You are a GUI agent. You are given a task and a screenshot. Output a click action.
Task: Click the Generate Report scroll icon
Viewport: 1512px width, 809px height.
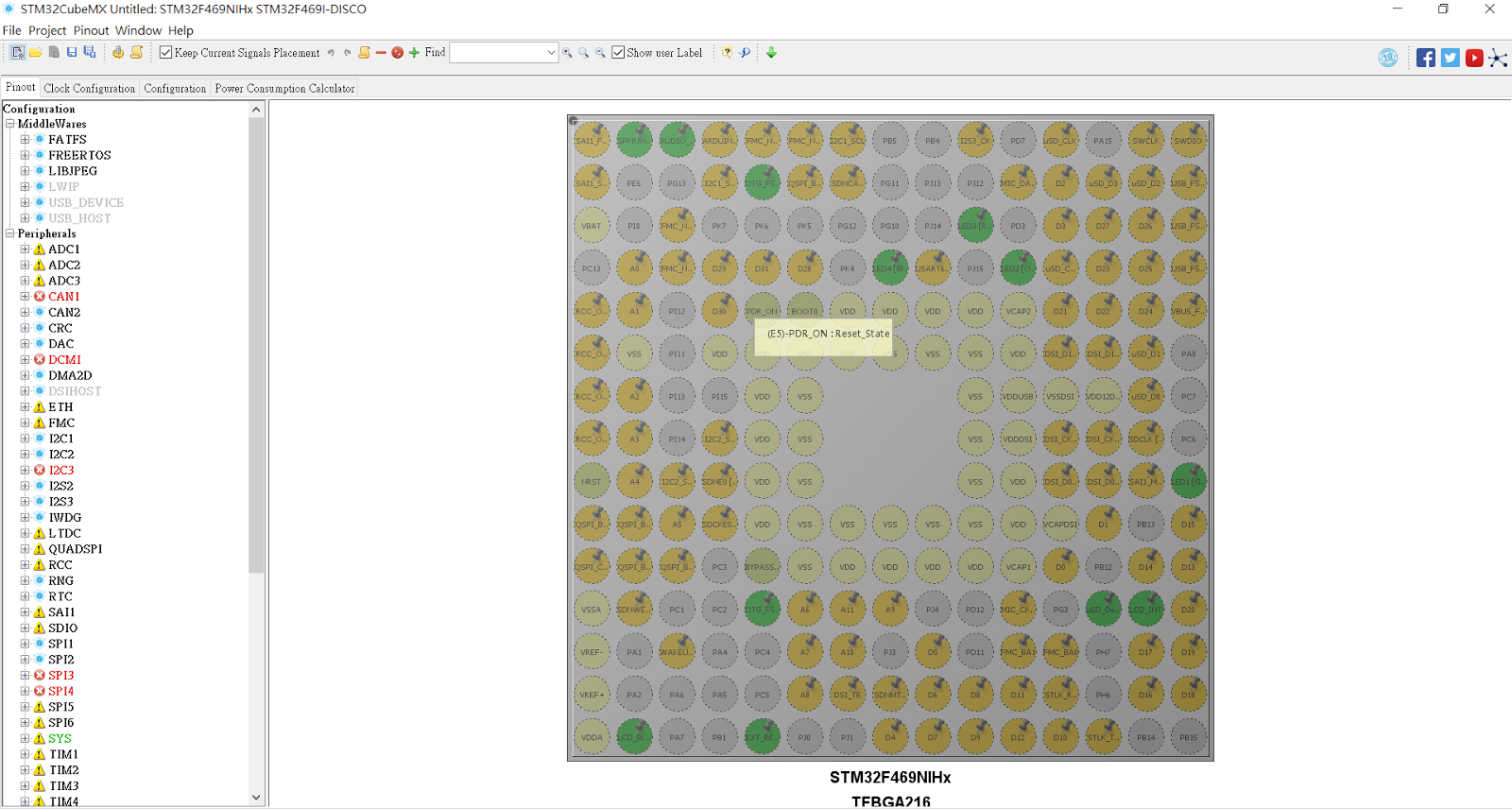click(x=137, y=53)
